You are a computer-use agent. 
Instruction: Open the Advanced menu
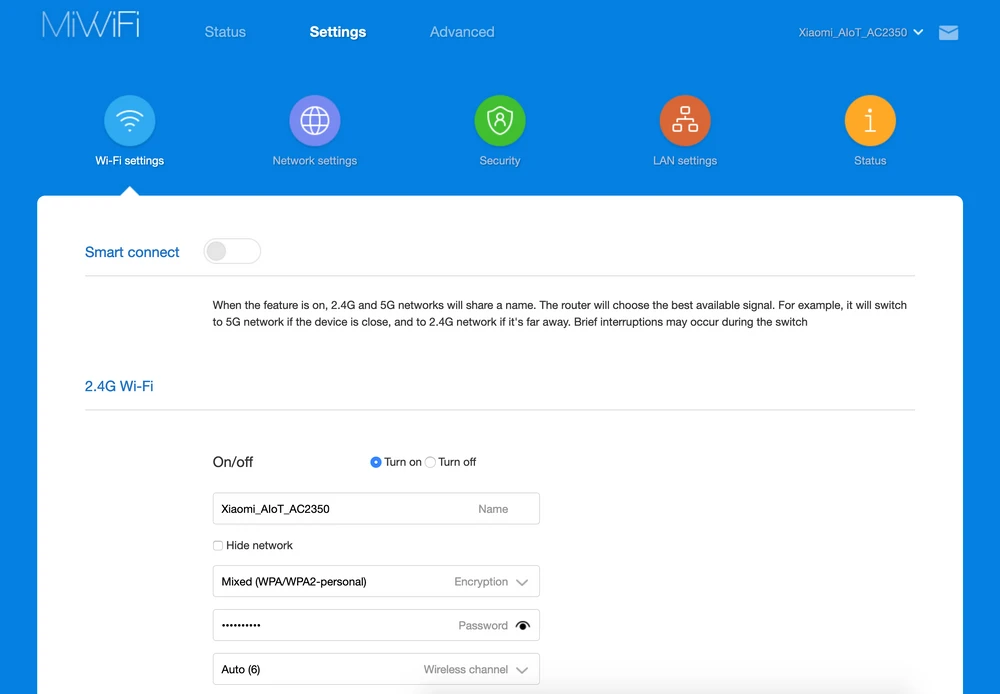(x=461, y=31)
